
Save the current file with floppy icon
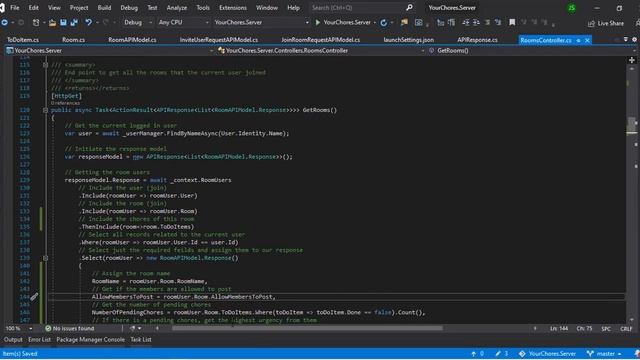(x=63, y=22)
